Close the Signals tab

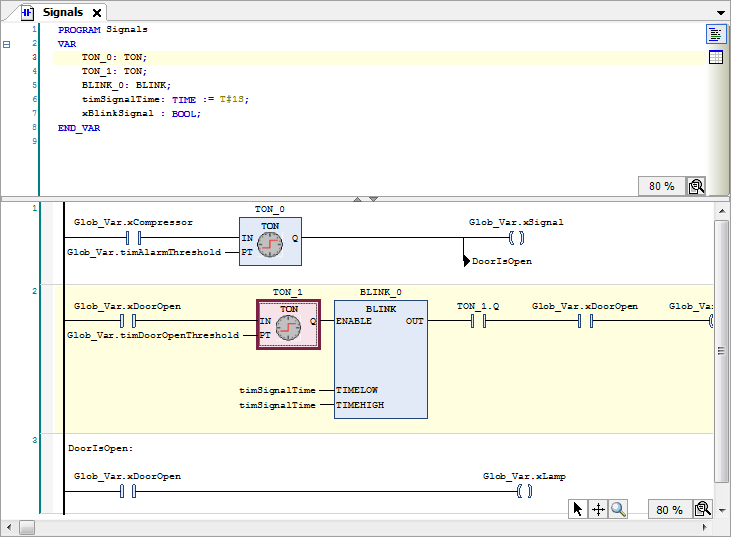[97, 13]
